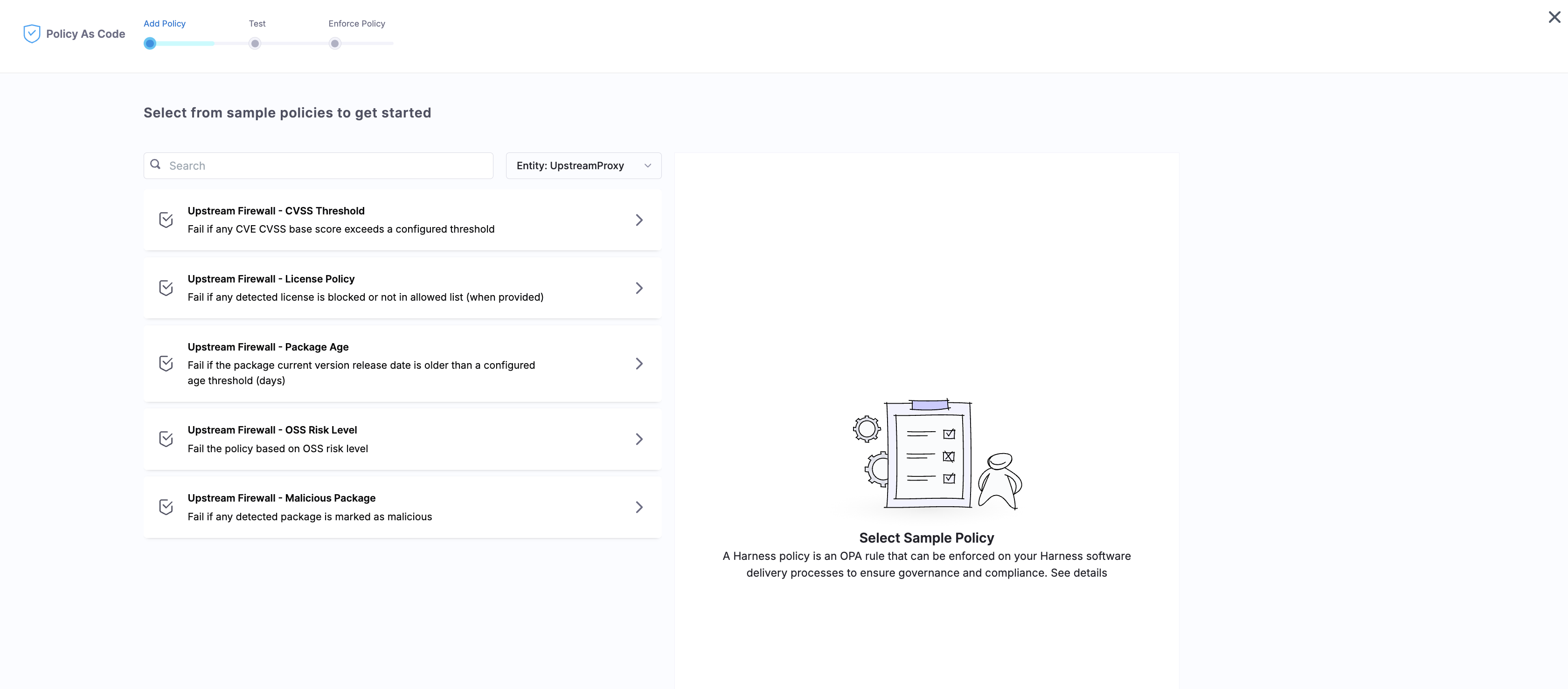Viewport: 1568px width, 689px height.
Task: Click 'Fail if any CVE CVSS base score' description
Action: point(341,229)
